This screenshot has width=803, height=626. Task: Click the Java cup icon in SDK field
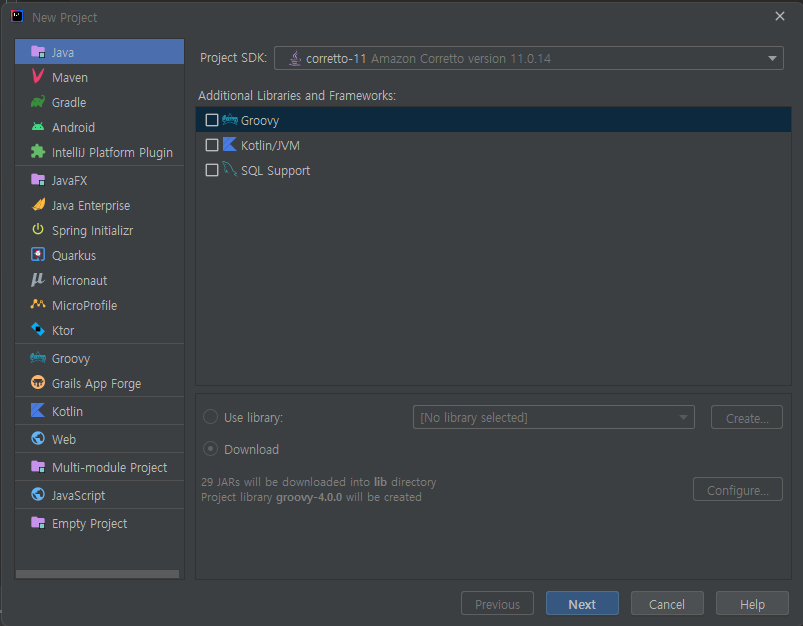(295, 58)
